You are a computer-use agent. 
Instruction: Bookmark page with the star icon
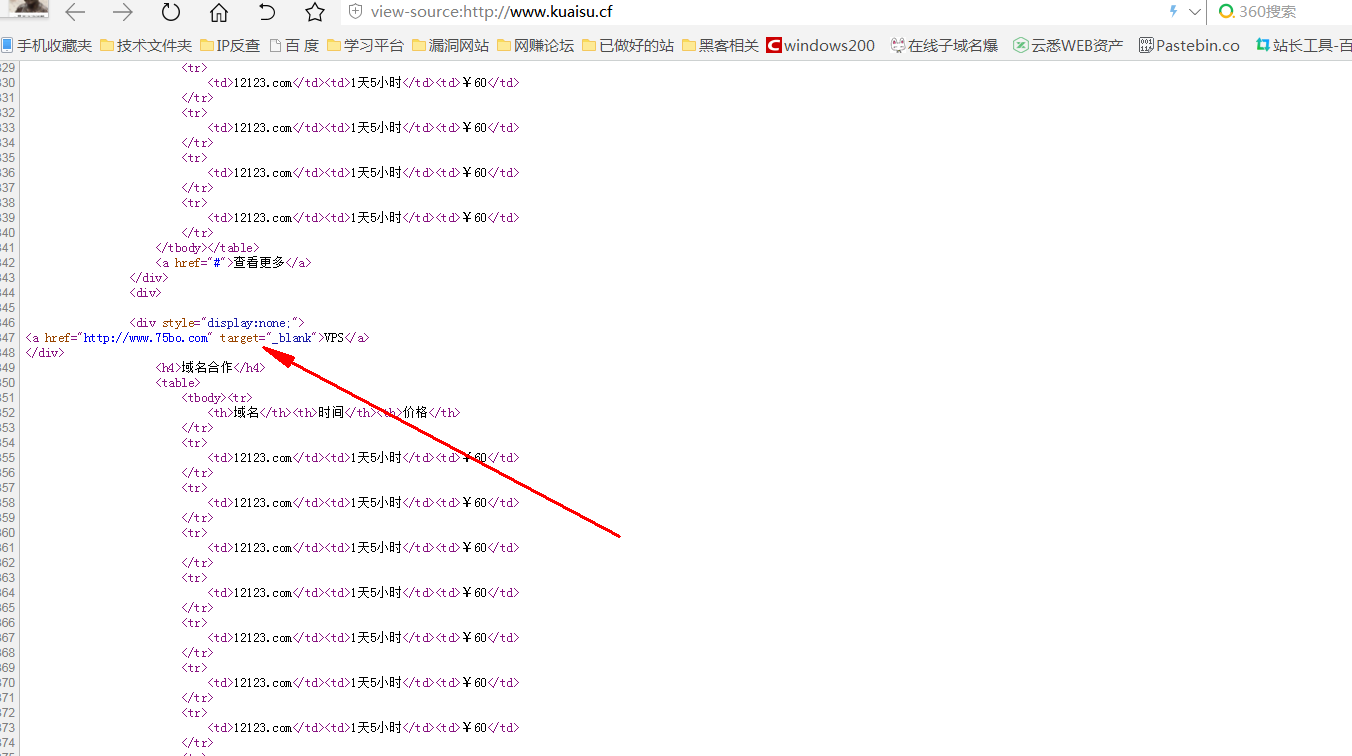[315, 12]
